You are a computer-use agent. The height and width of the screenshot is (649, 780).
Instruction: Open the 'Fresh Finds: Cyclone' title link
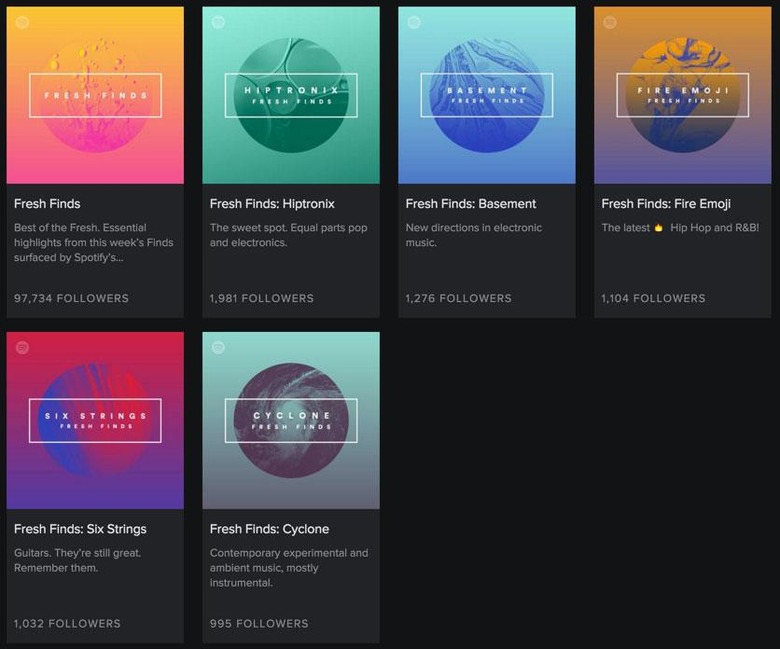tap(269, 529)
